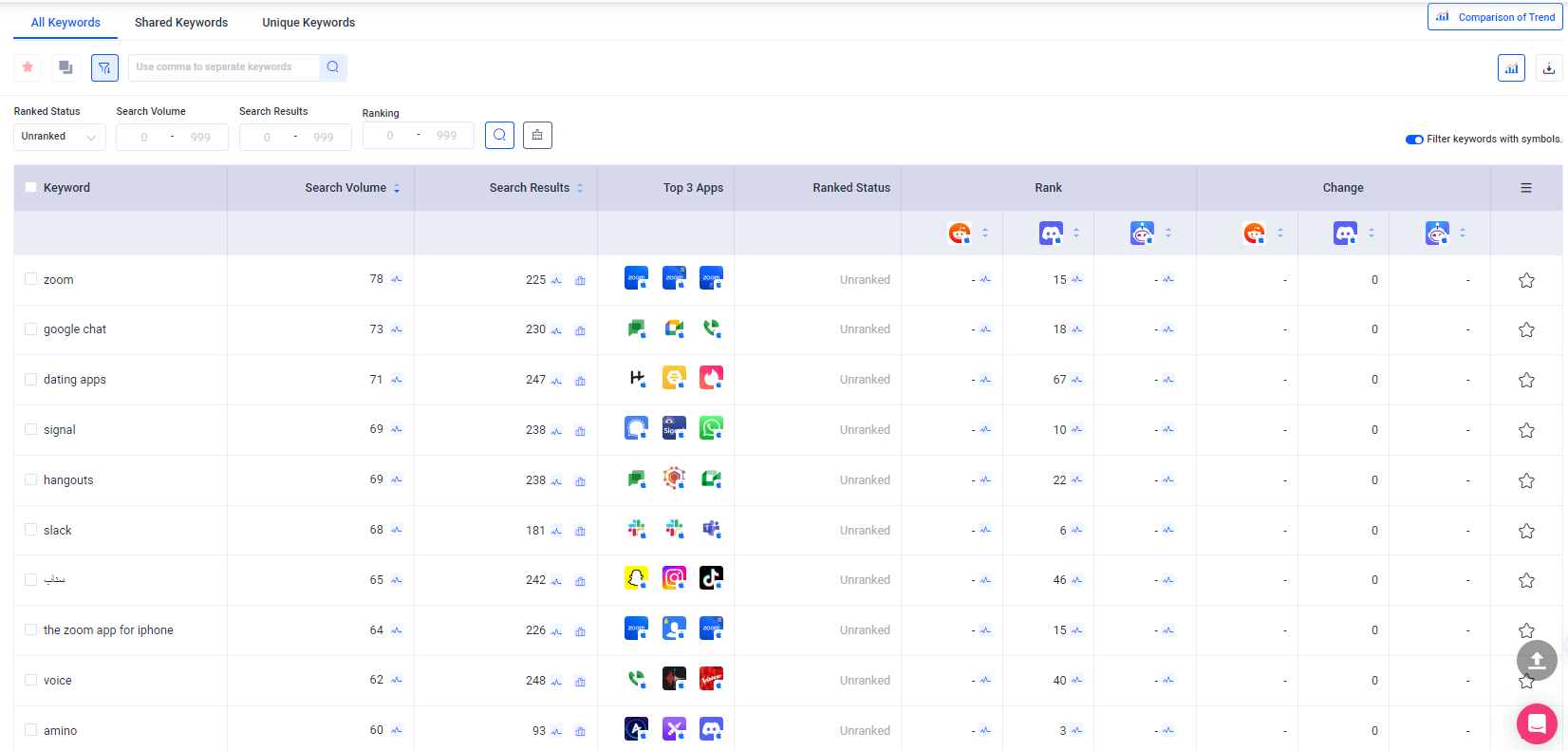Check the google chat keyword checkbox

[x=30, y=329]
